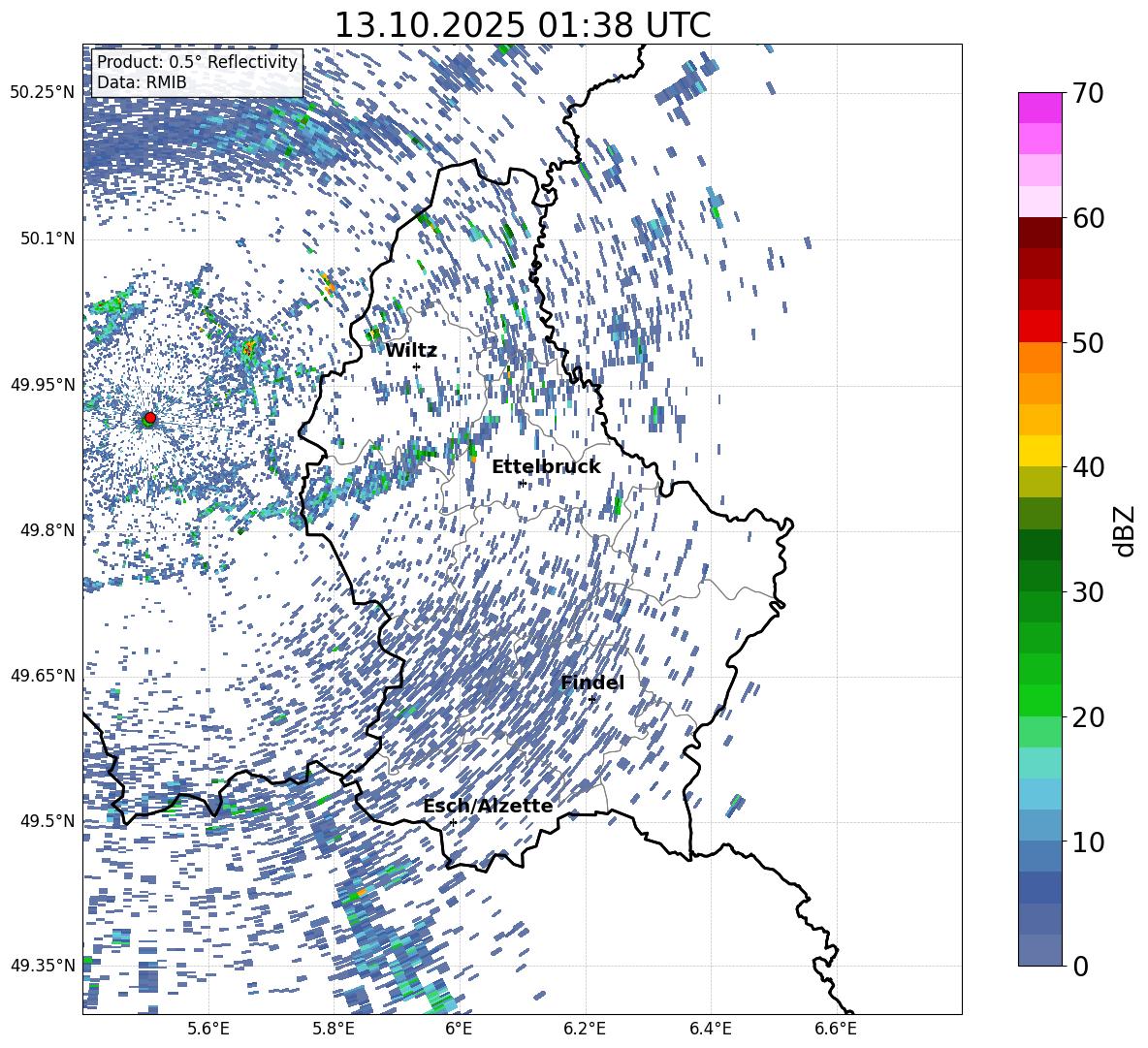This screenshot has height=1048, width=1148.
Task: Click the bright red colorbar swatch near 50
Action: pyautogui.click(x=1039, y=327)
